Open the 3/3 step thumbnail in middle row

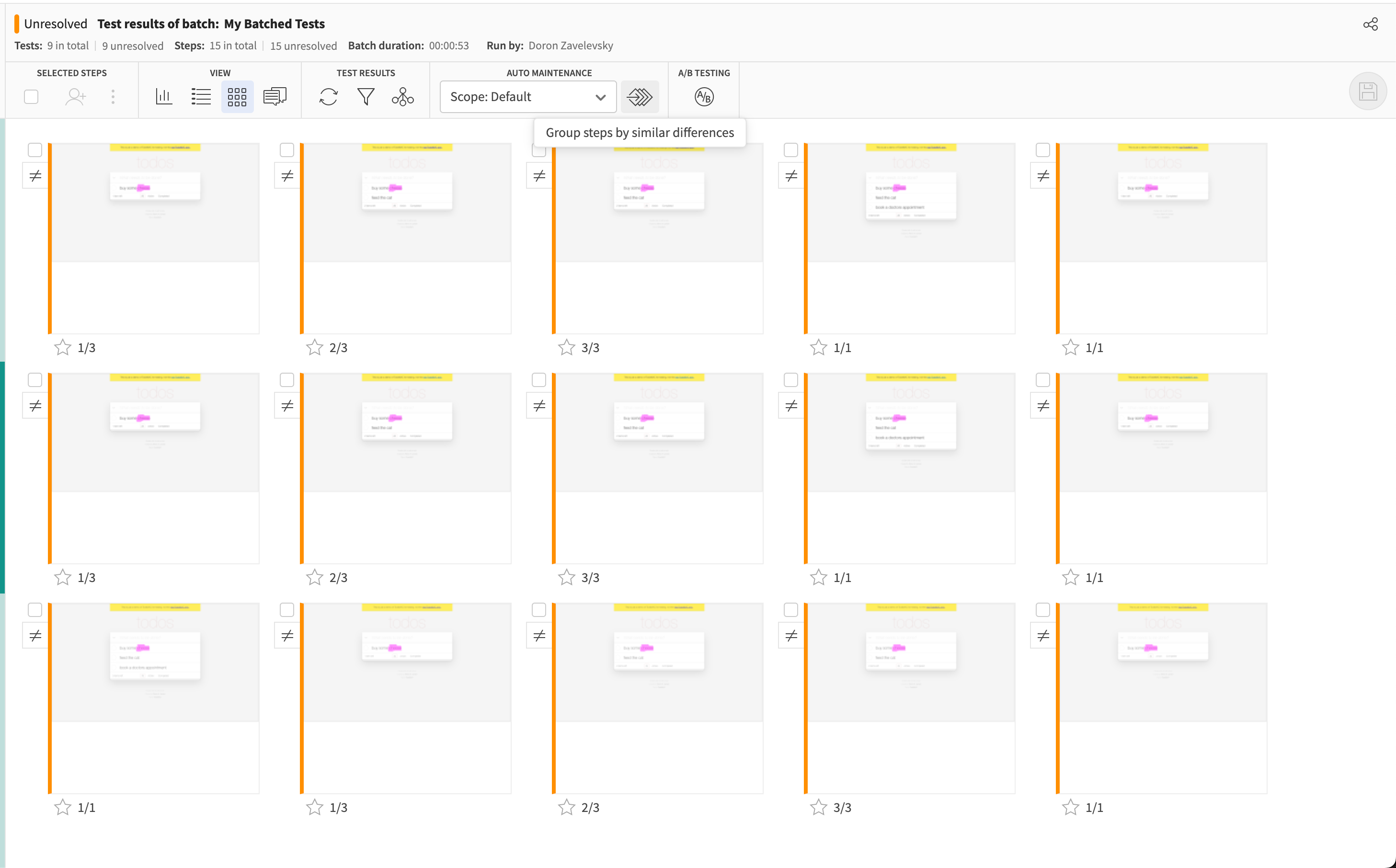tap(658, 468)
